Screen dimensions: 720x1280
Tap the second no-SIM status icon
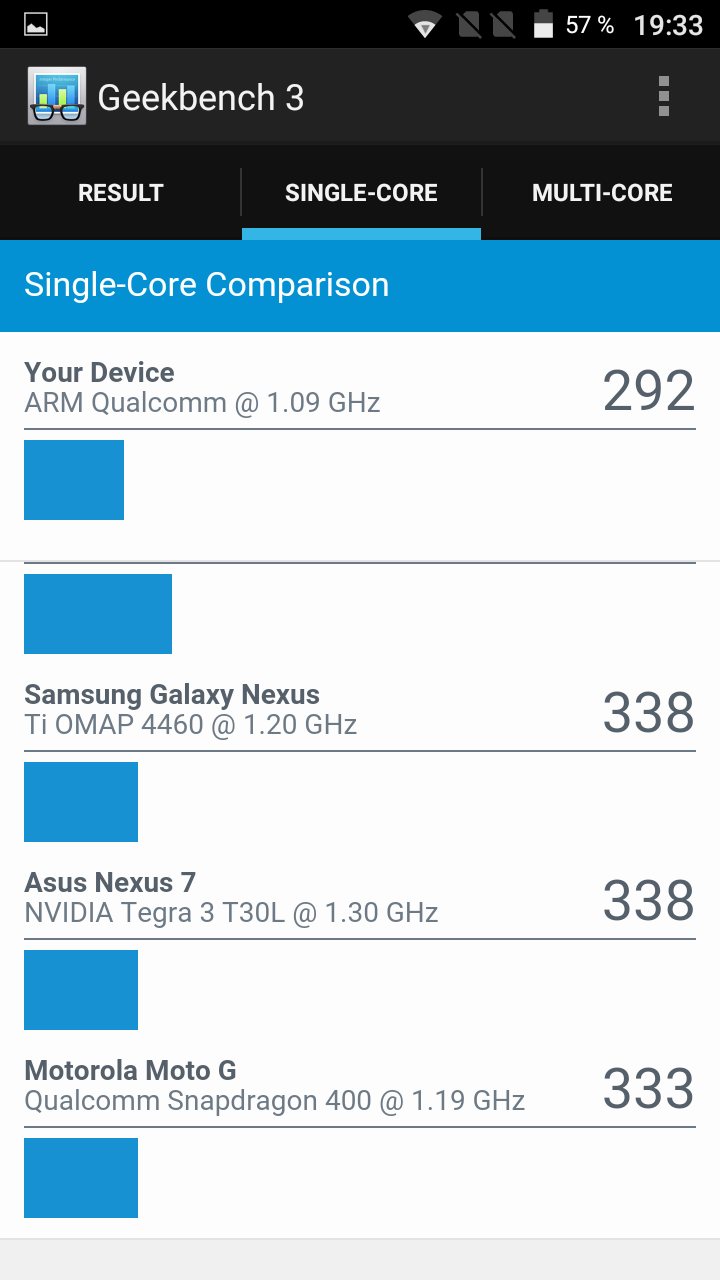click(x=503, y=24)
